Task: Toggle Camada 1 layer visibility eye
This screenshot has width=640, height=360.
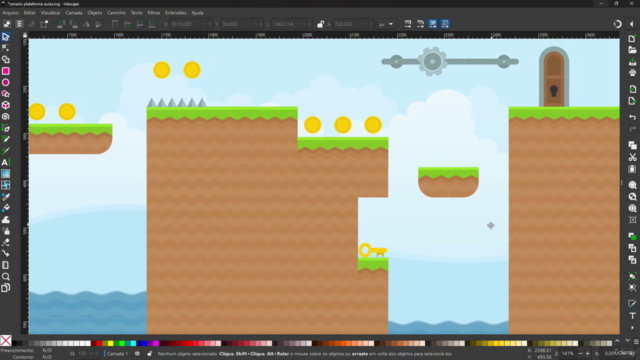Action: pyautogui.click(x=138, y=353)
